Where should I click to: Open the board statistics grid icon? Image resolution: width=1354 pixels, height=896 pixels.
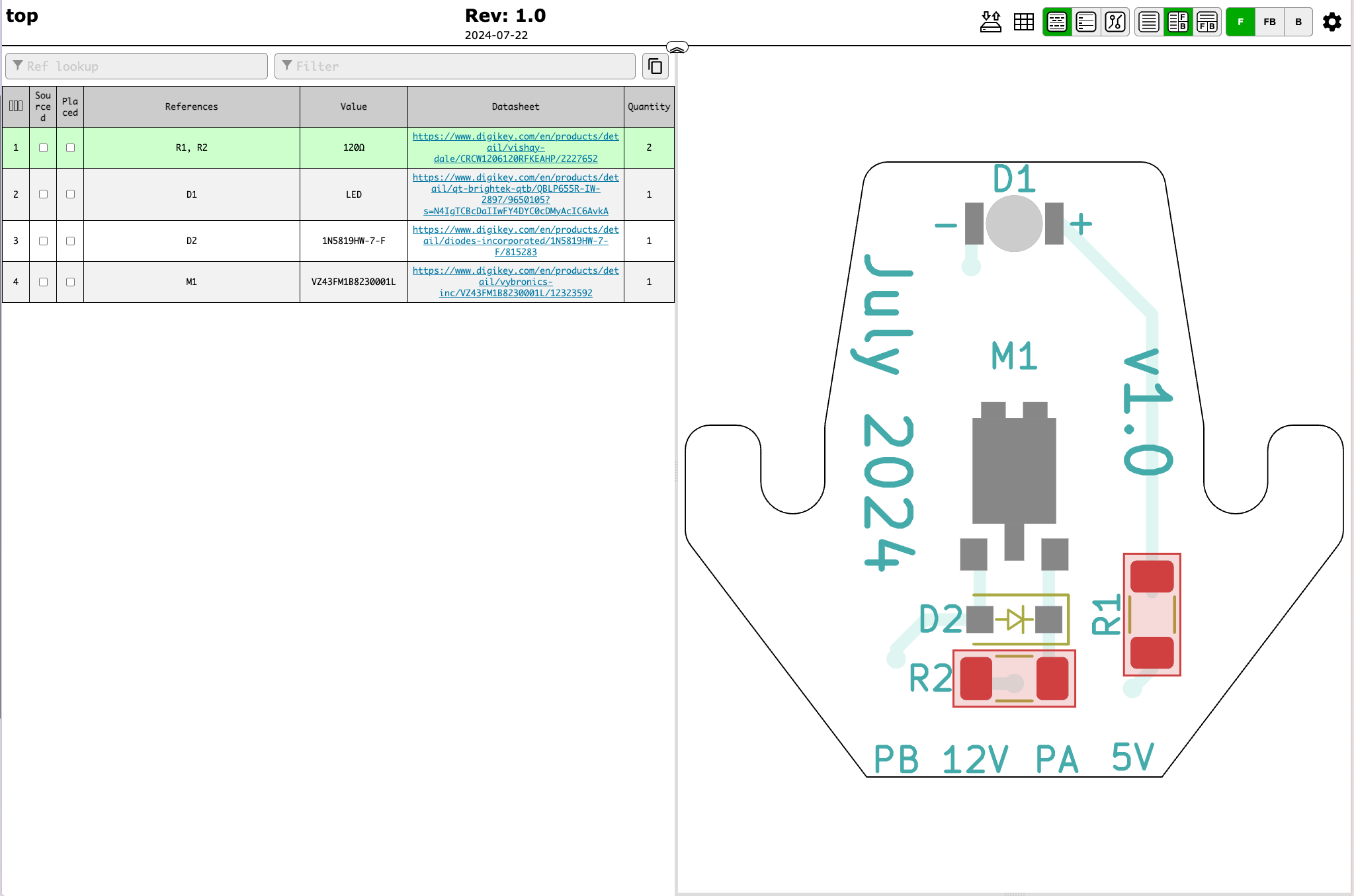click(1023, 22)
